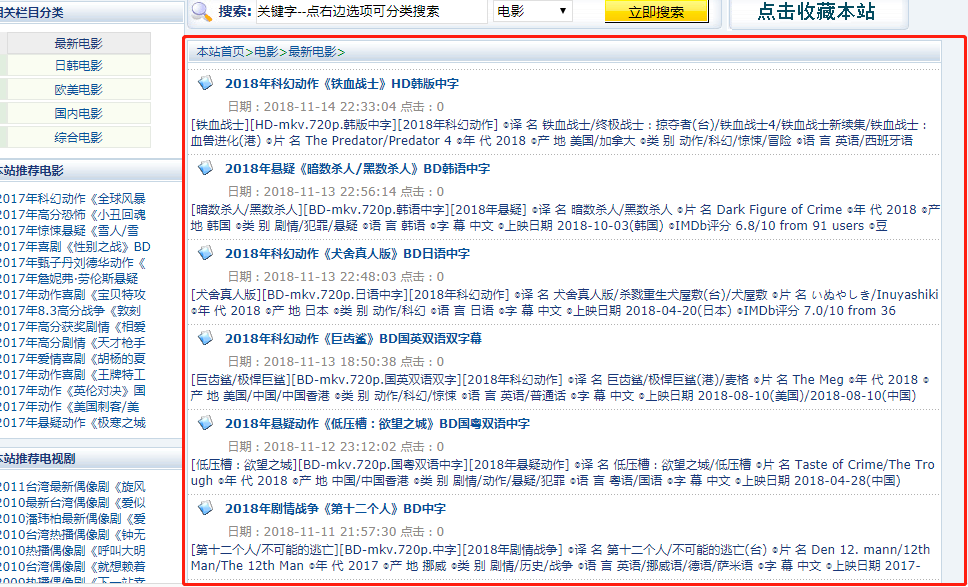Screen dimensions: 968x587
Task: Click 最新电影 breadcrumb link
Action: 312,52
